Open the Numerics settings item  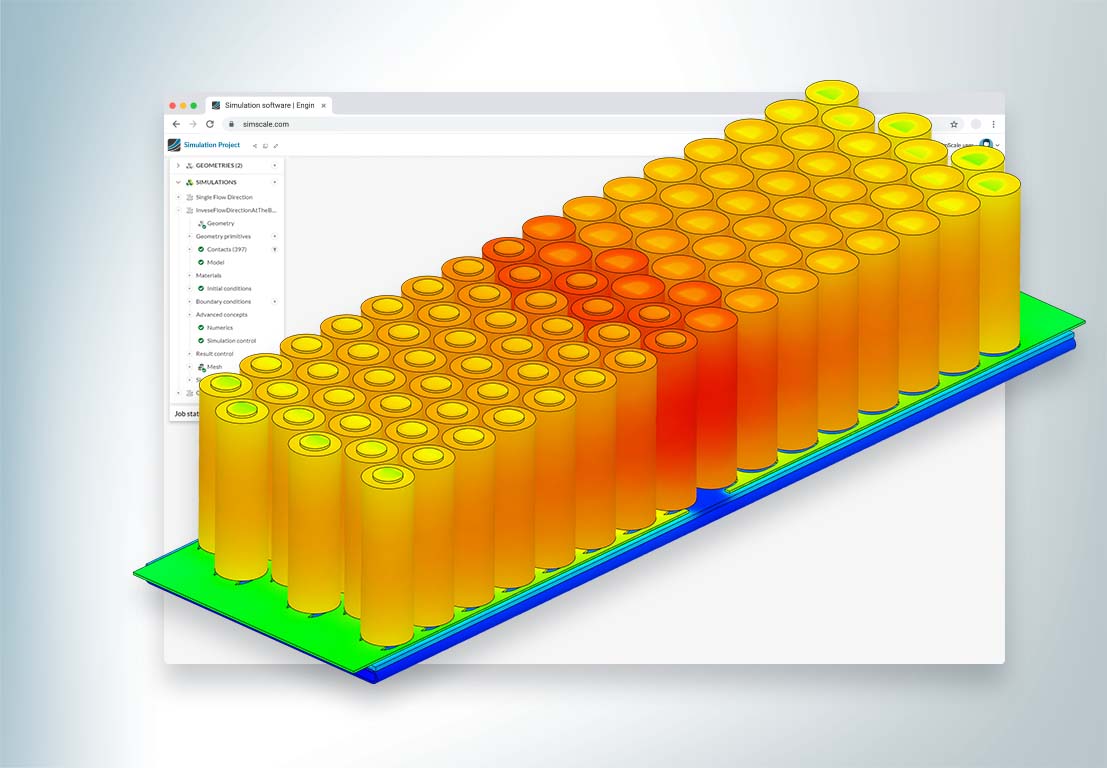(220, 327)
